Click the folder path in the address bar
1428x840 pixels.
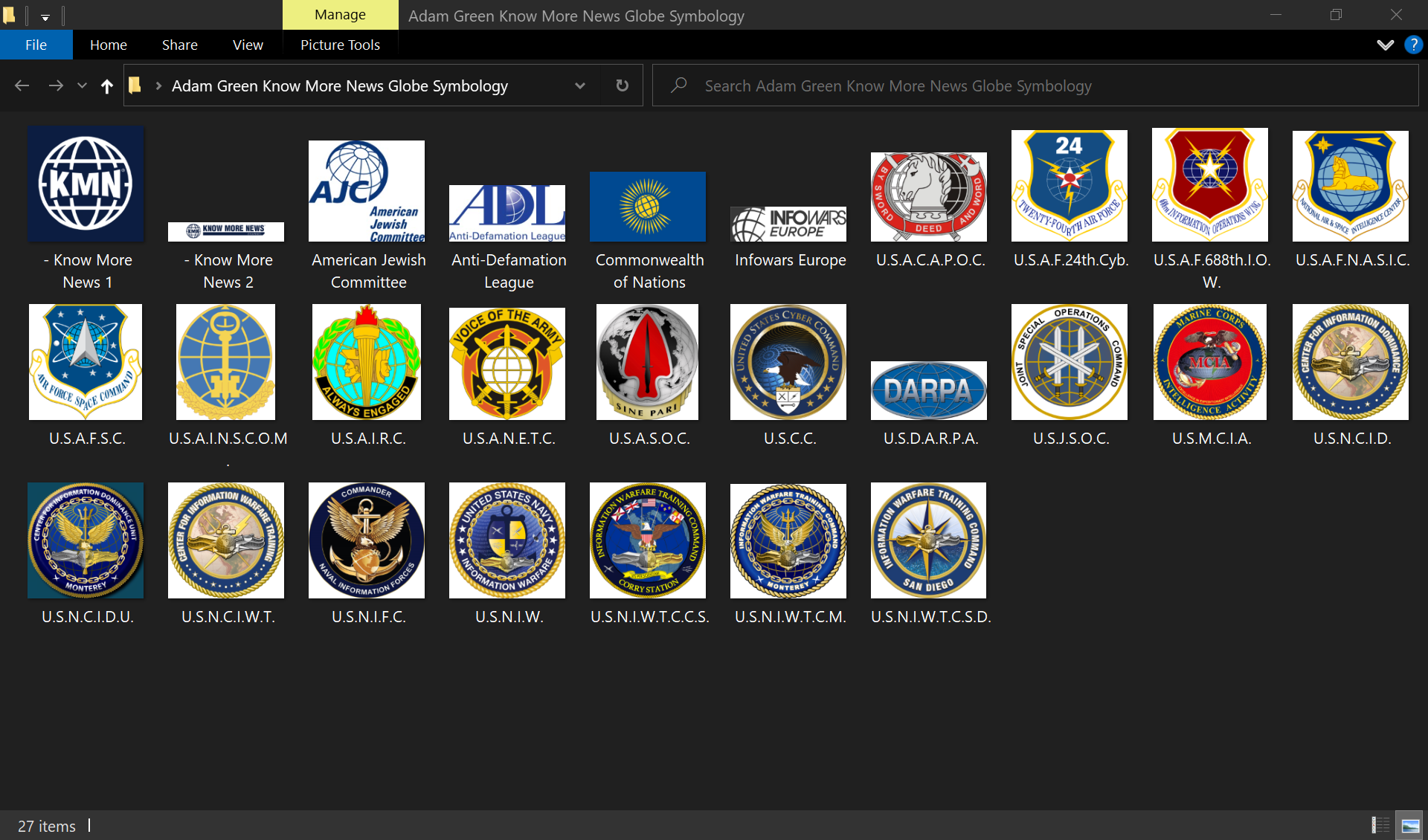[x=340, y=85]
